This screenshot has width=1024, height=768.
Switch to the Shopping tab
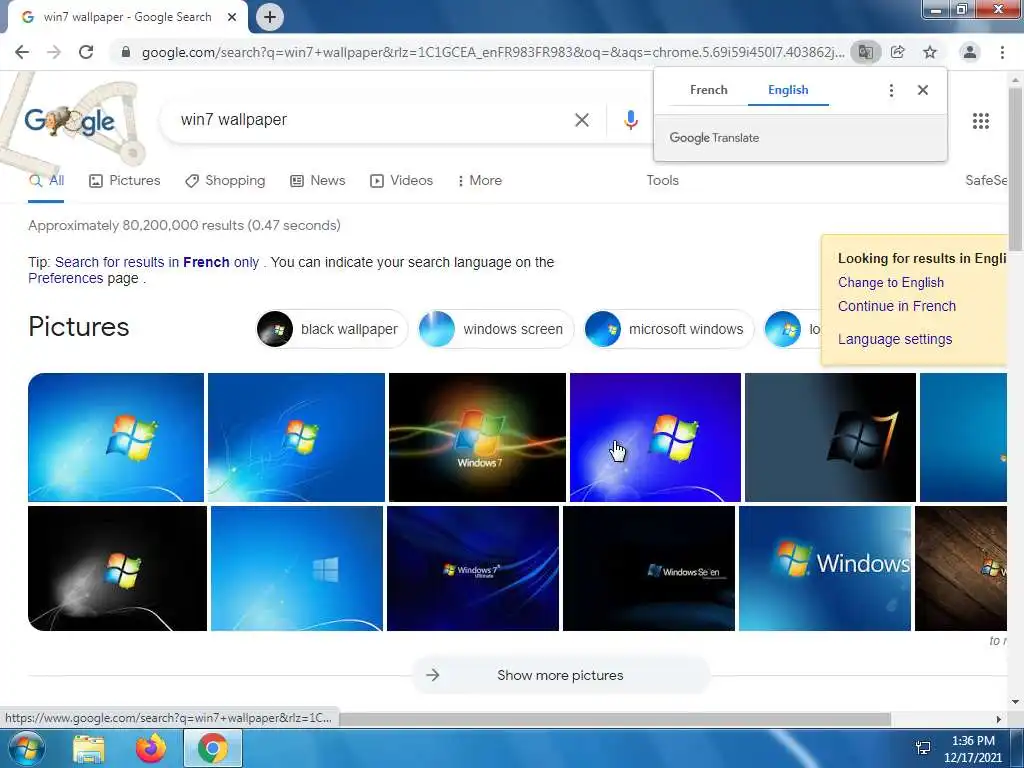(x=225, y=181)
